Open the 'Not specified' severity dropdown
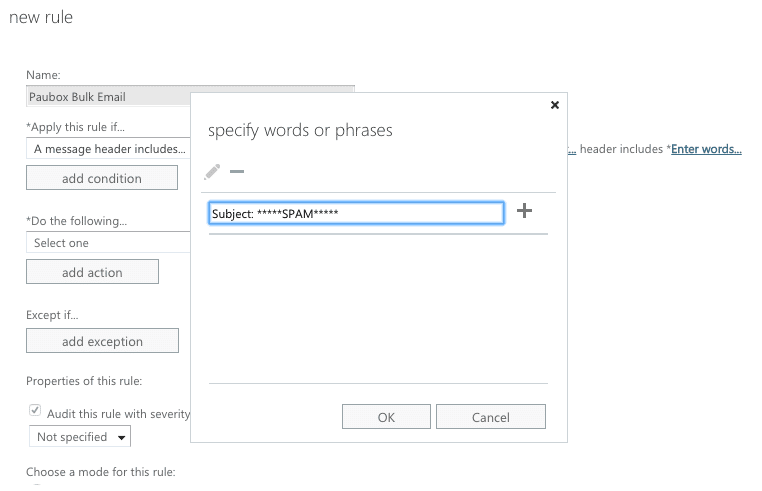762x491 pixels. click(x=80, y=437)
